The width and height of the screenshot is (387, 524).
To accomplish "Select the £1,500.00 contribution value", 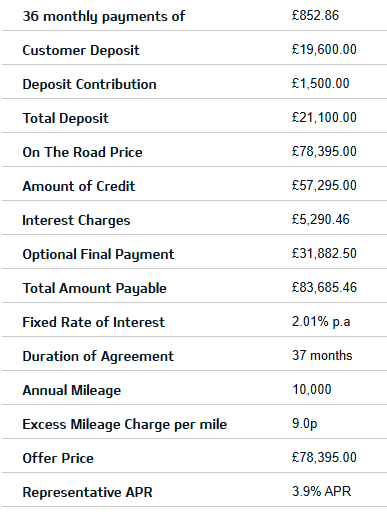I will [320, 83].
